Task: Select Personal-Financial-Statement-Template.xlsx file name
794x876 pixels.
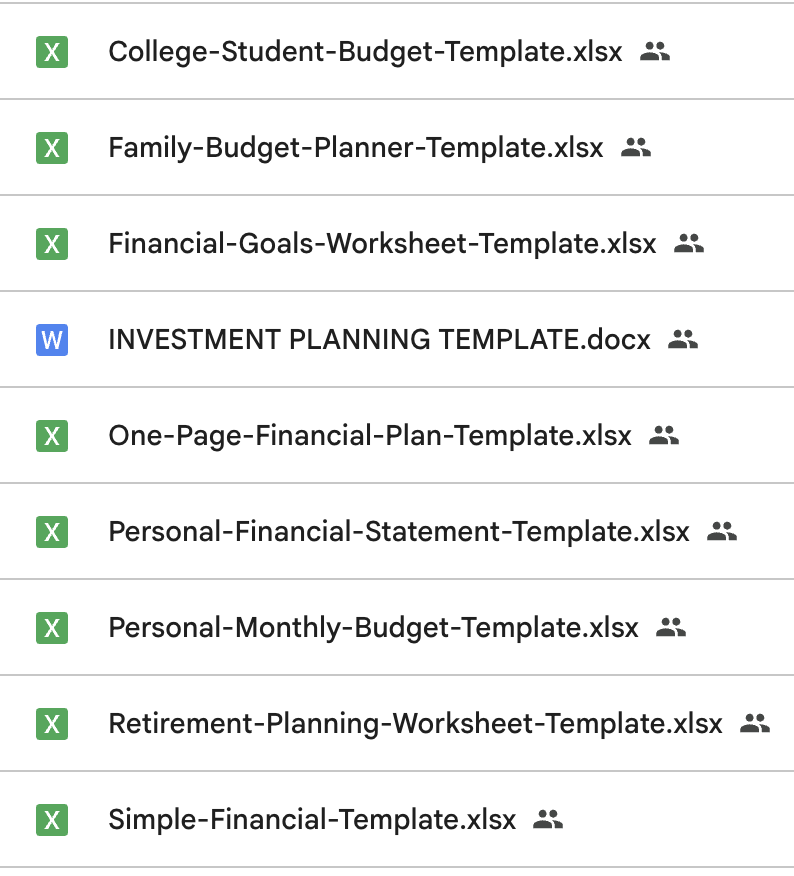Action: (399, 532)
